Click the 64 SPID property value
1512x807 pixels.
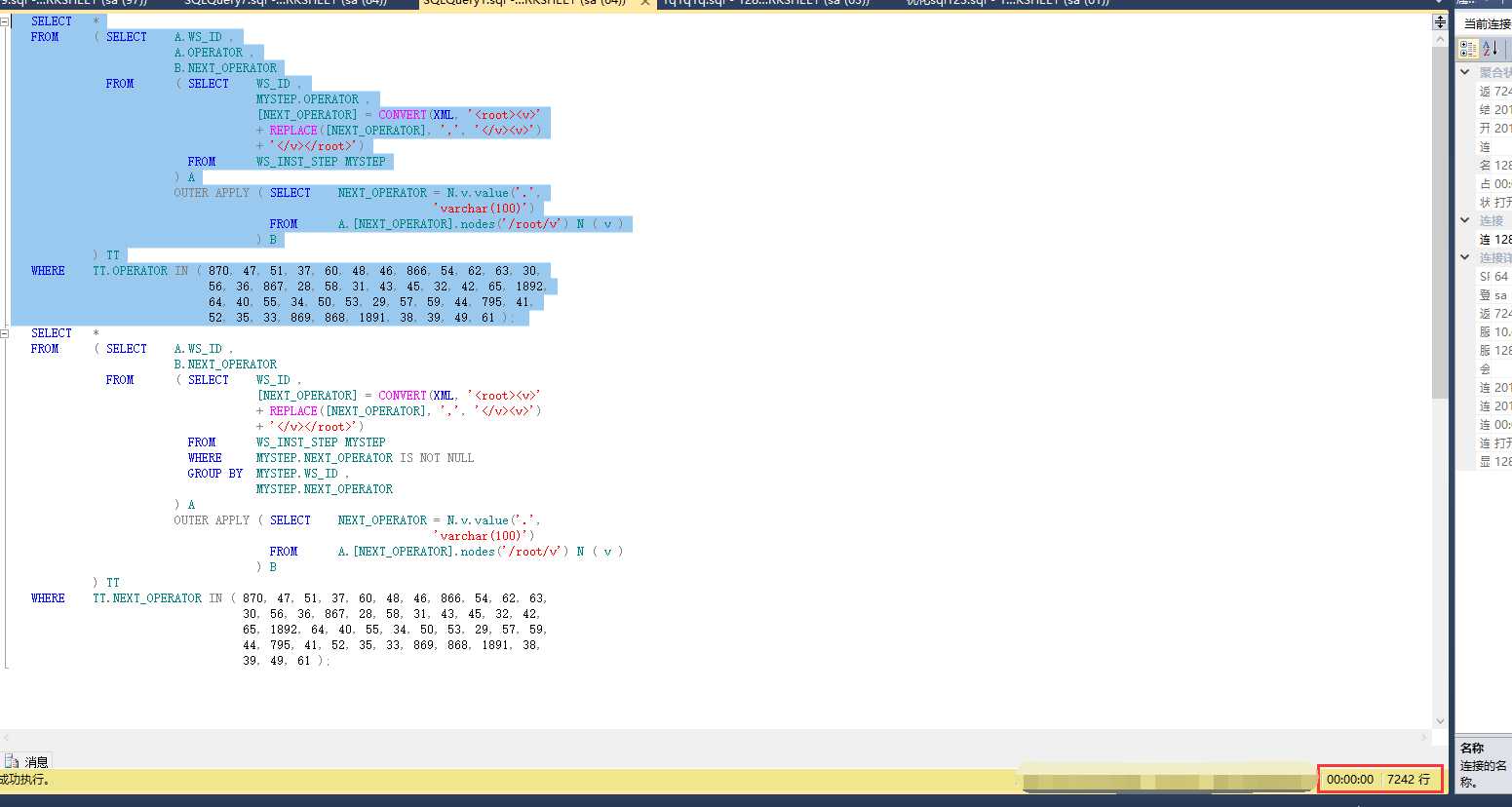tap(1501, 277)
